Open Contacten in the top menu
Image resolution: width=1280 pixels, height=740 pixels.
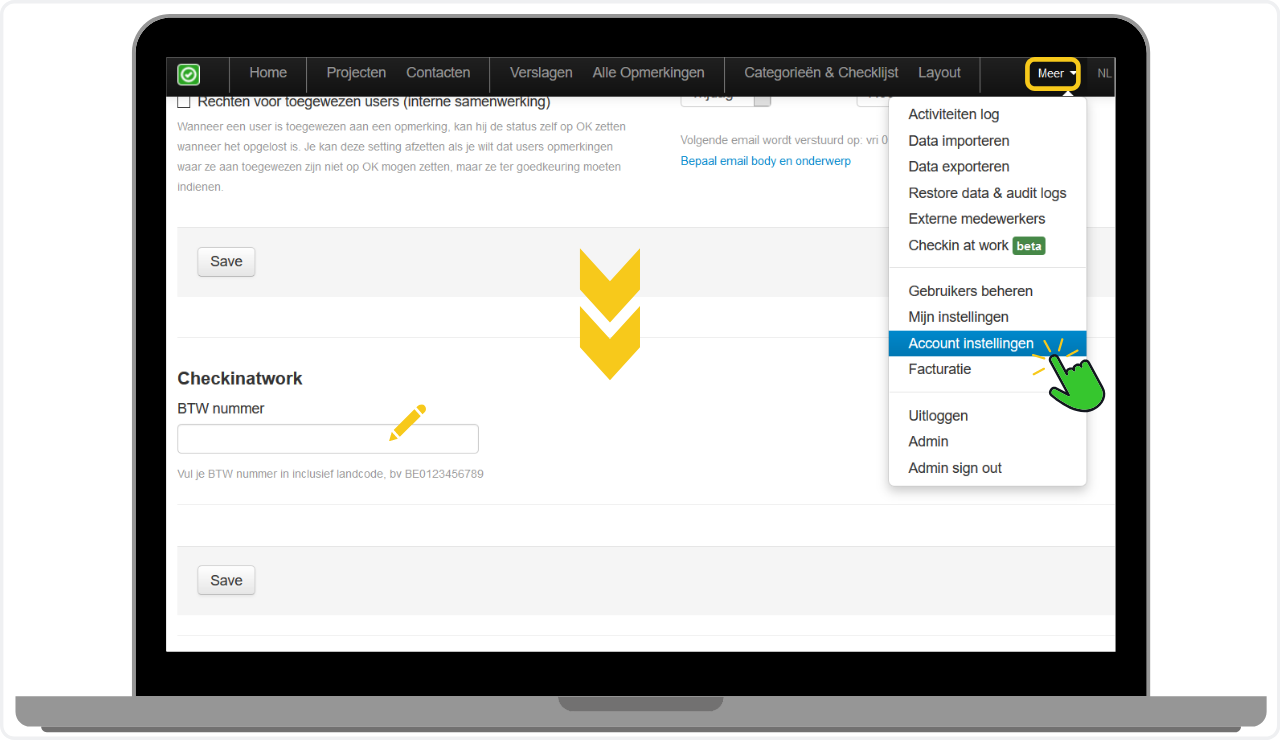438,73
